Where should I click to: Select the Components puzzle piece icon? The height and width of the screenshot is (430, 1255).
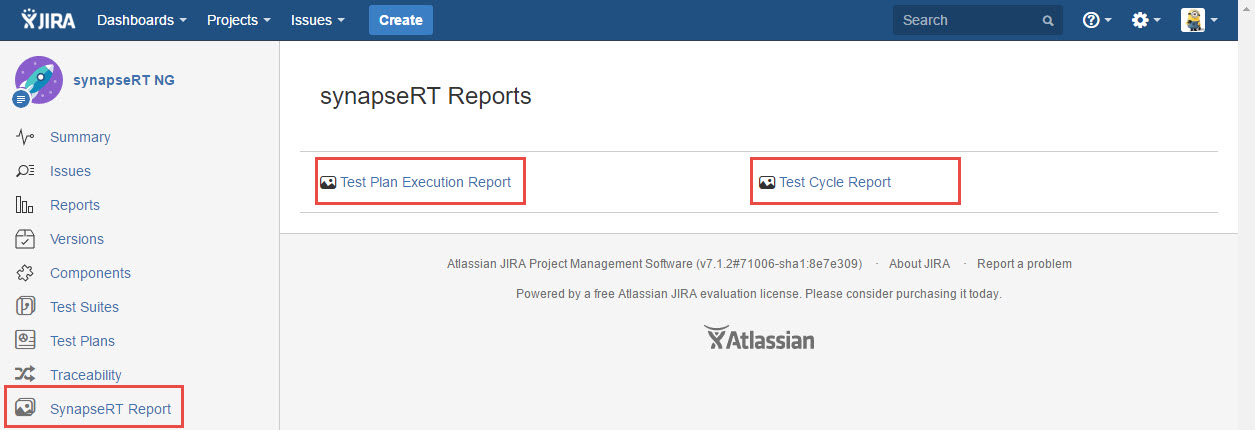point(26,273)
